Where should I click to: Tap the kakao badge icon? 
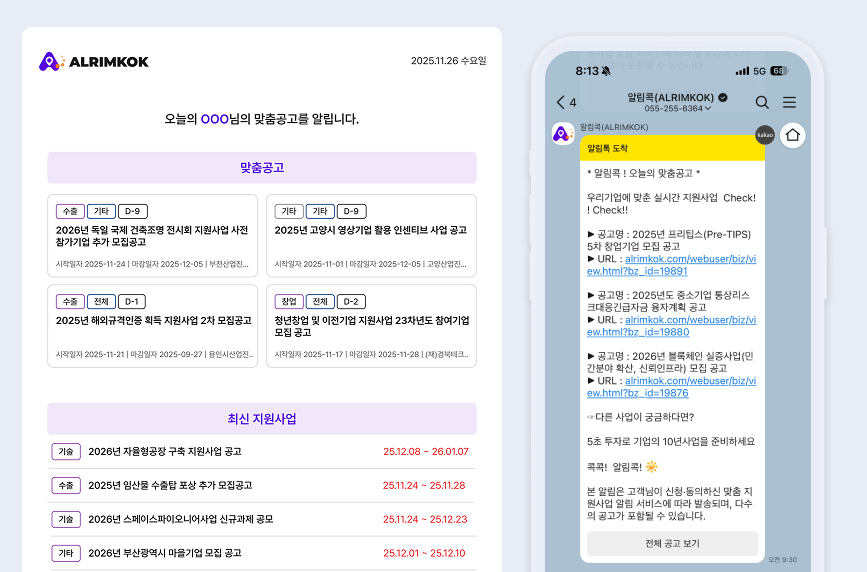(x=765, y=134)
